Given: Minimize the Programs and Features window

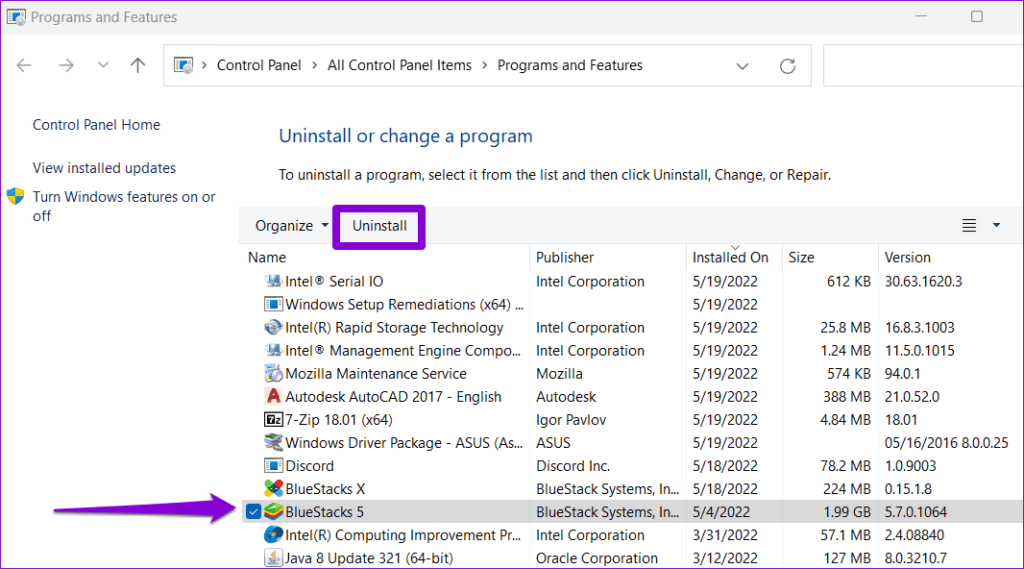Looking at the screenshot, I should tap(921, 16).
